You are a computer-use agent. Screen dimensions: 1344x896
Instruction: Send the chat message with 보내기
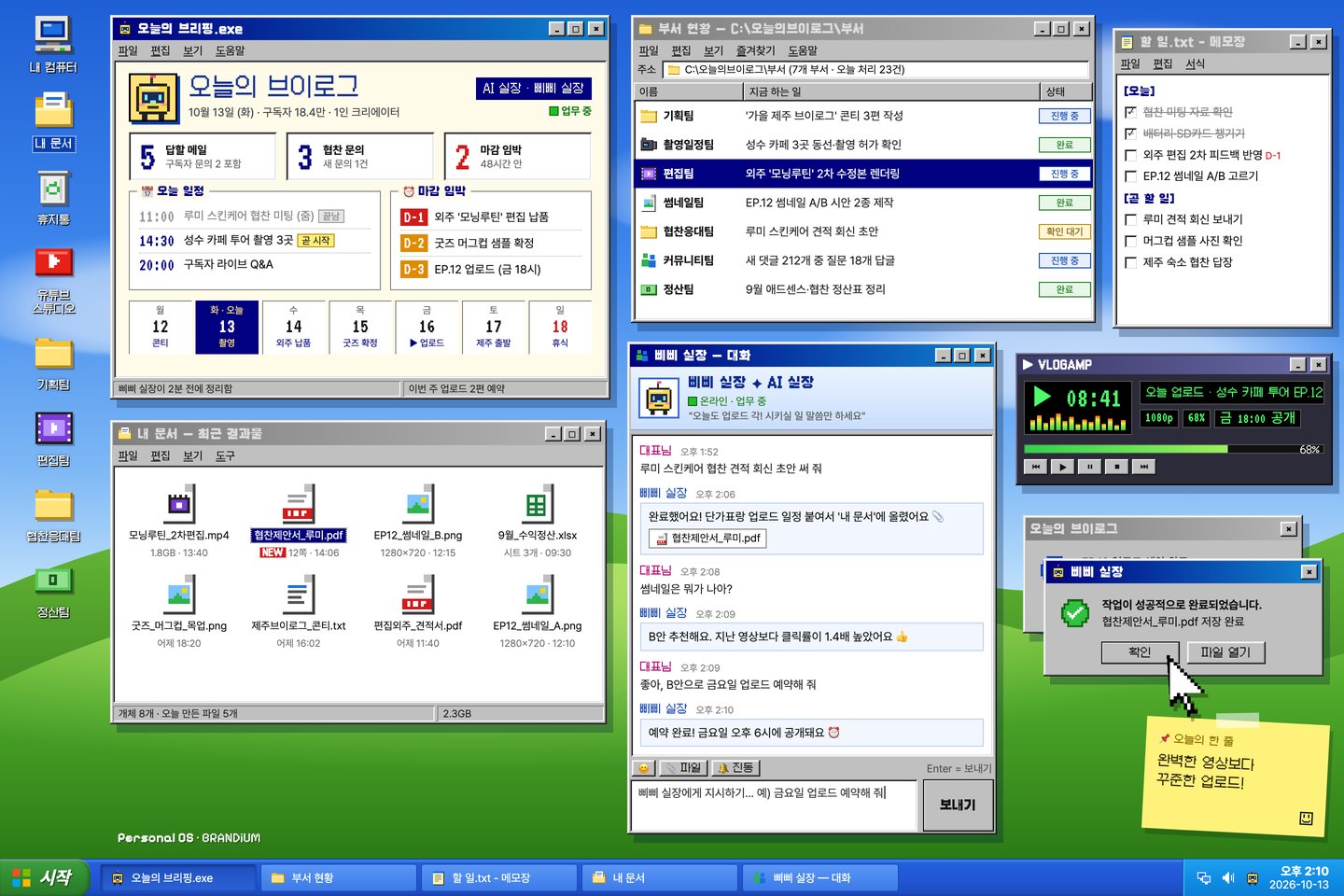click(957, 805)
